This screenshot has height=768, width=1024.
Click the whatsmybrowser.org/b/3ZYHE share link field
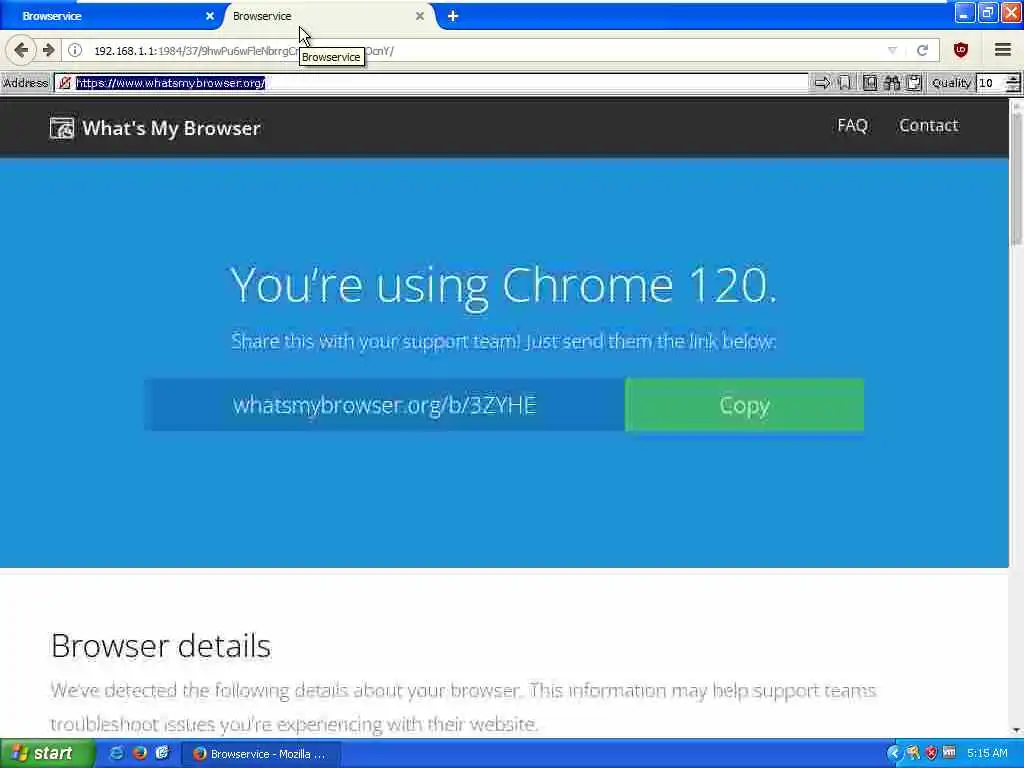coord(385,405)
